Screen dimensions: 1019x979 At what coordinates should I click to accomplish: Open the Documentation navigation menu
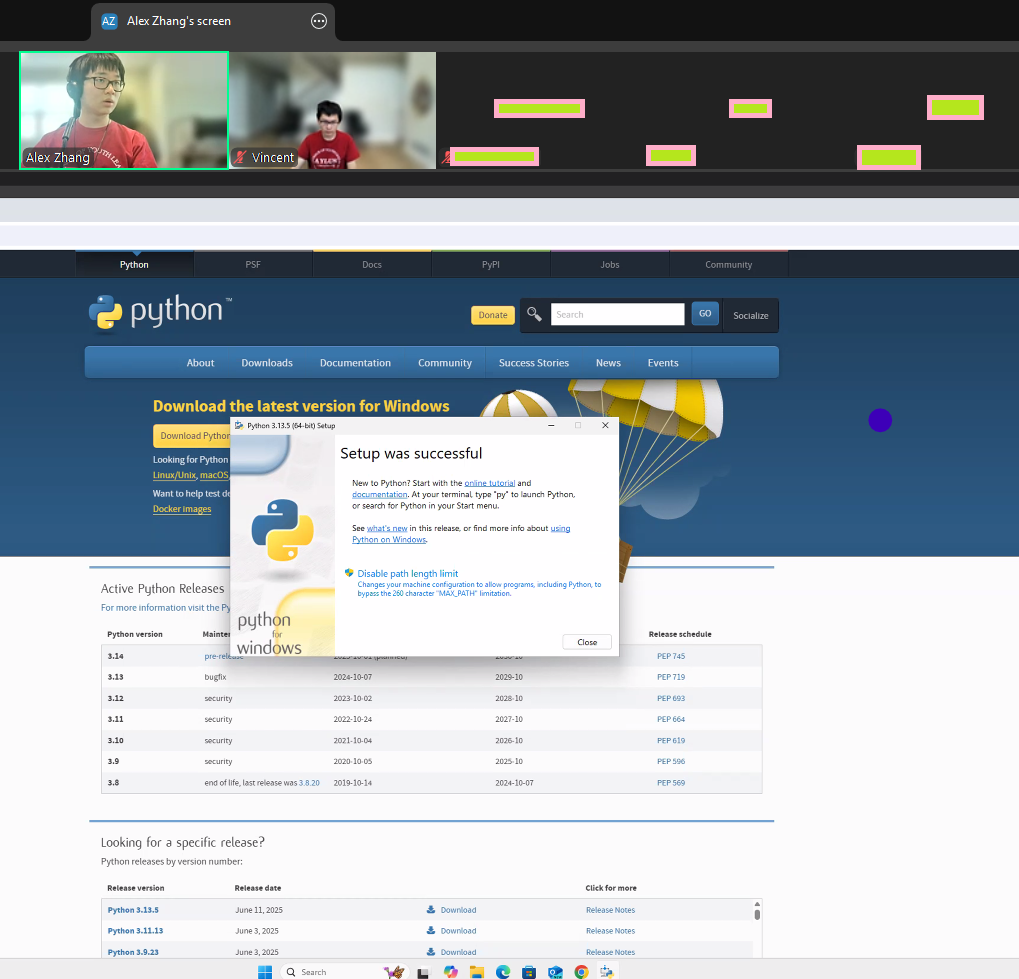click(x=355, y=363)
